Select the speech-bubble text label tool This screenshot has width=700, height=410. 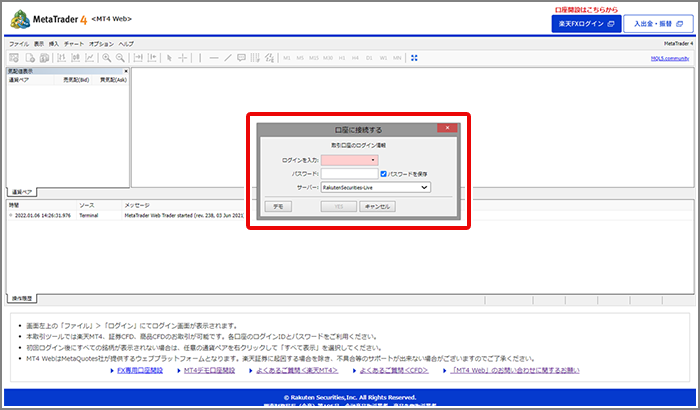[x=242, y=58]
